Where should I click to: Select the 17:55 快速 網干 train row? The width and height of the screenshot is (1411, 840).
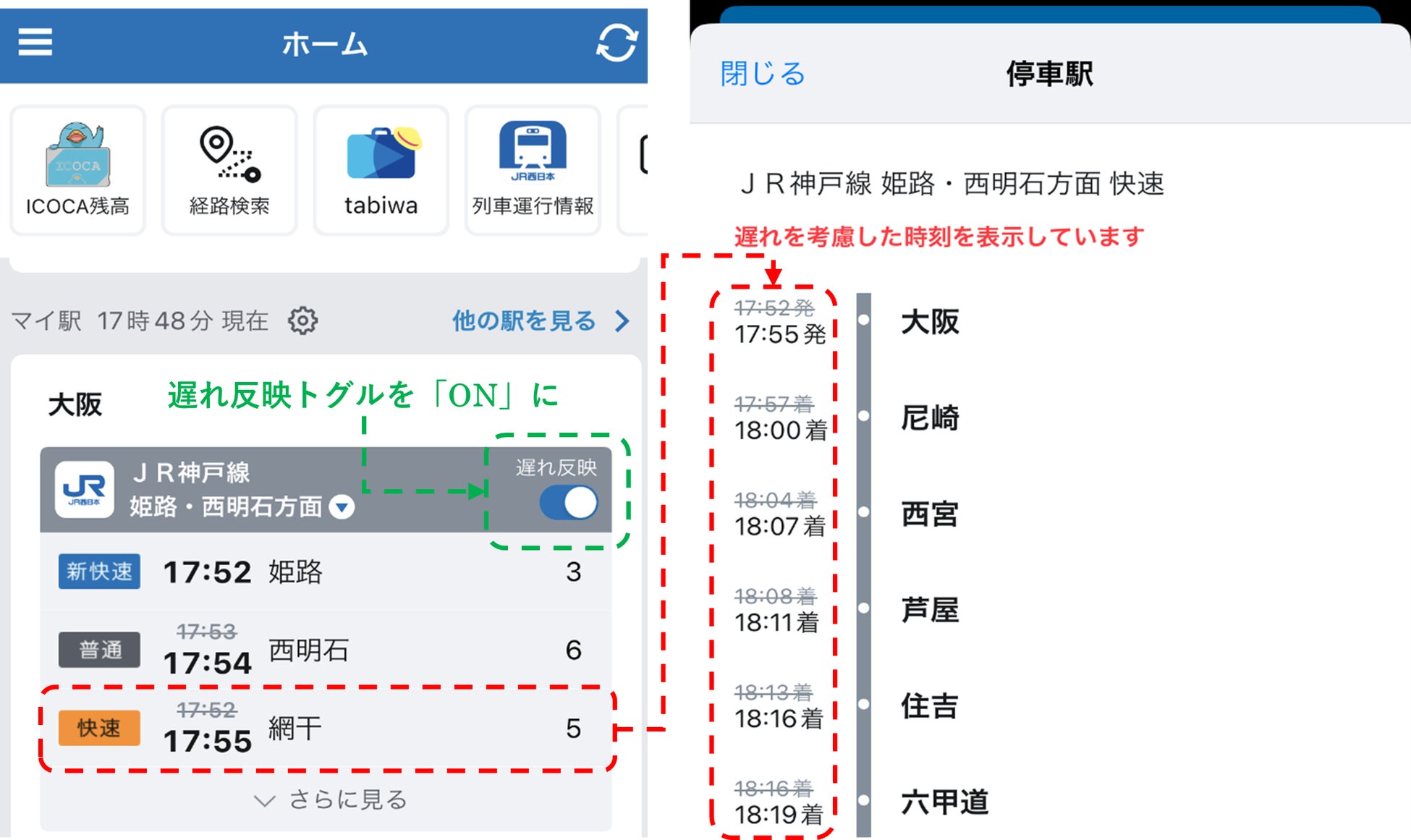coord(326,728)
